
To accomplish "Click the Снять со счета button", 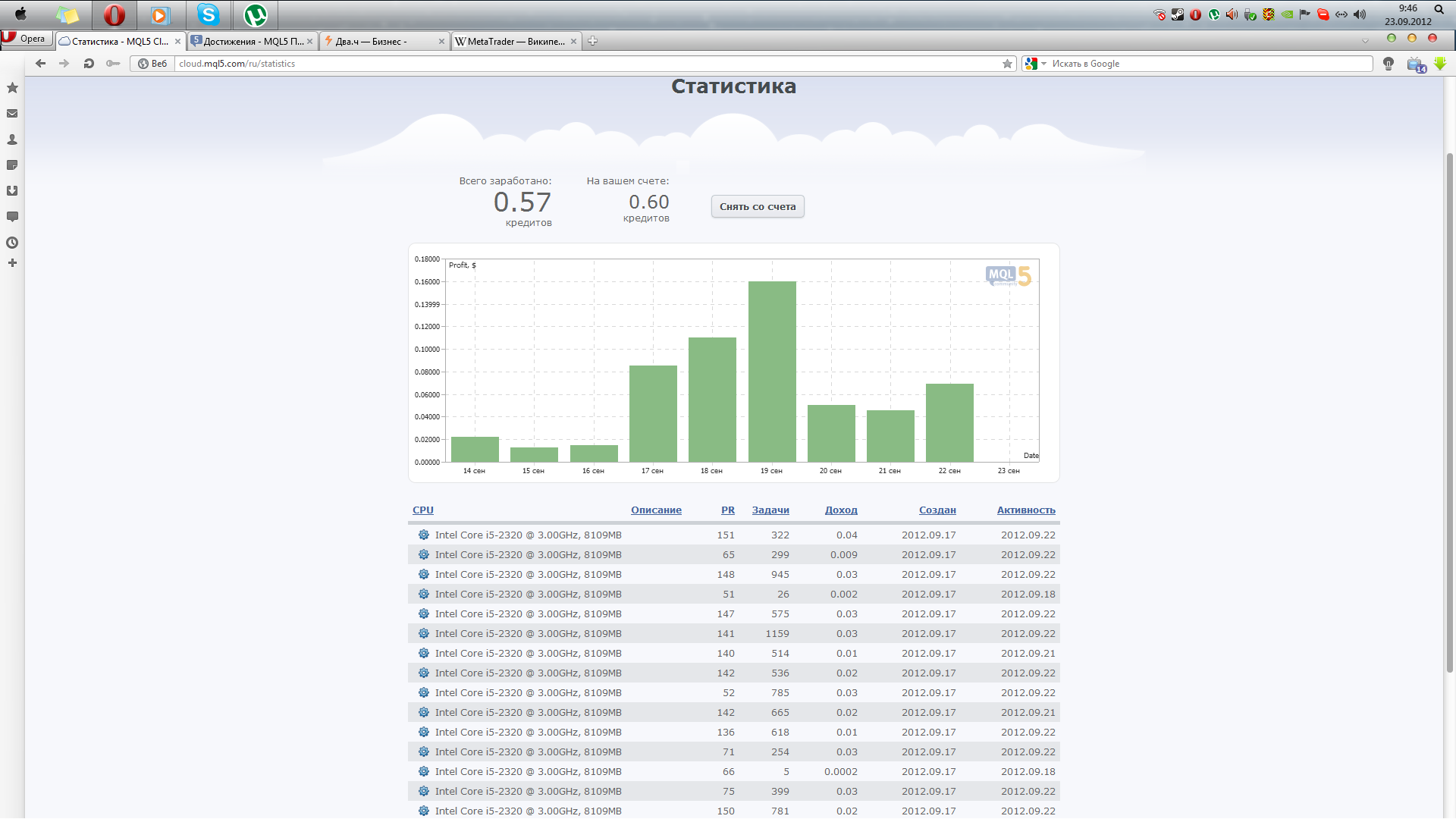I will pos(757,206).
